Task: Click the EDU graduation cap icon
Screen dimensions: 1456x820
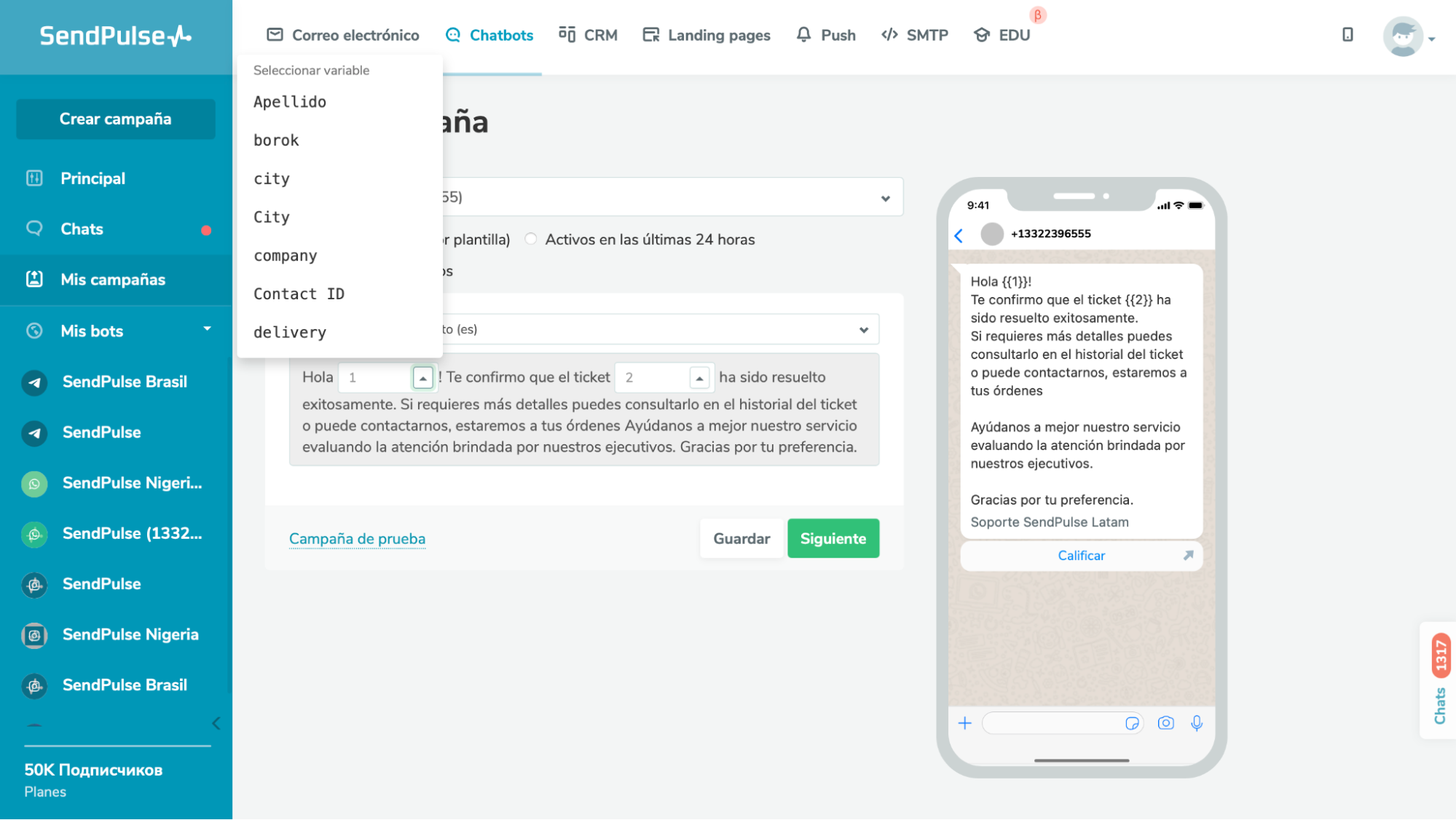Action: (x=982, y=35)
